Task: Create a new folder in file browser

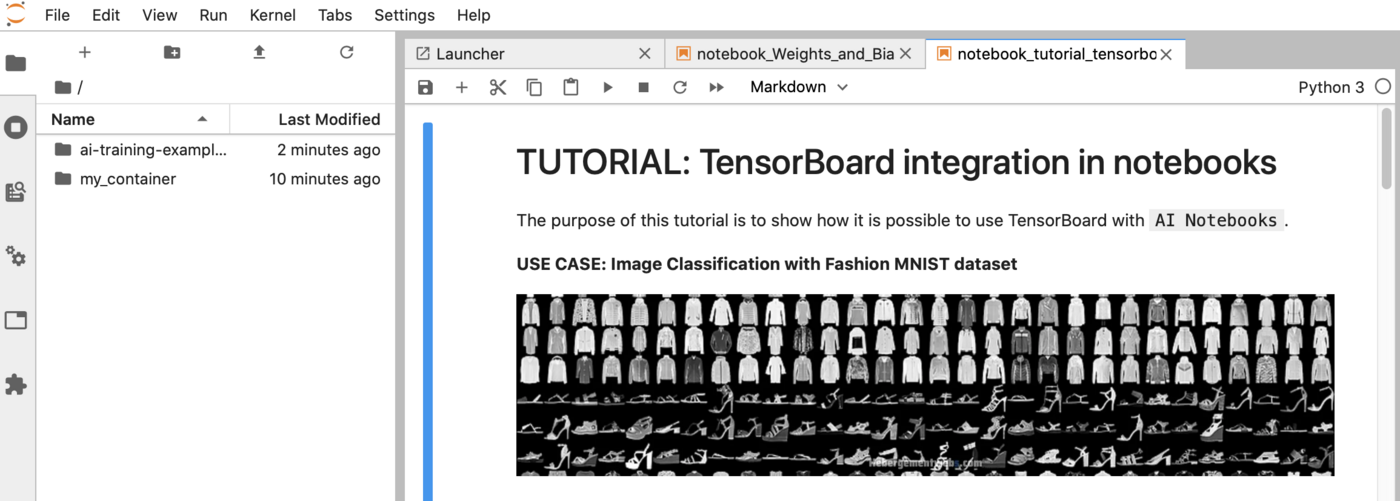Action: pos(172,52)
